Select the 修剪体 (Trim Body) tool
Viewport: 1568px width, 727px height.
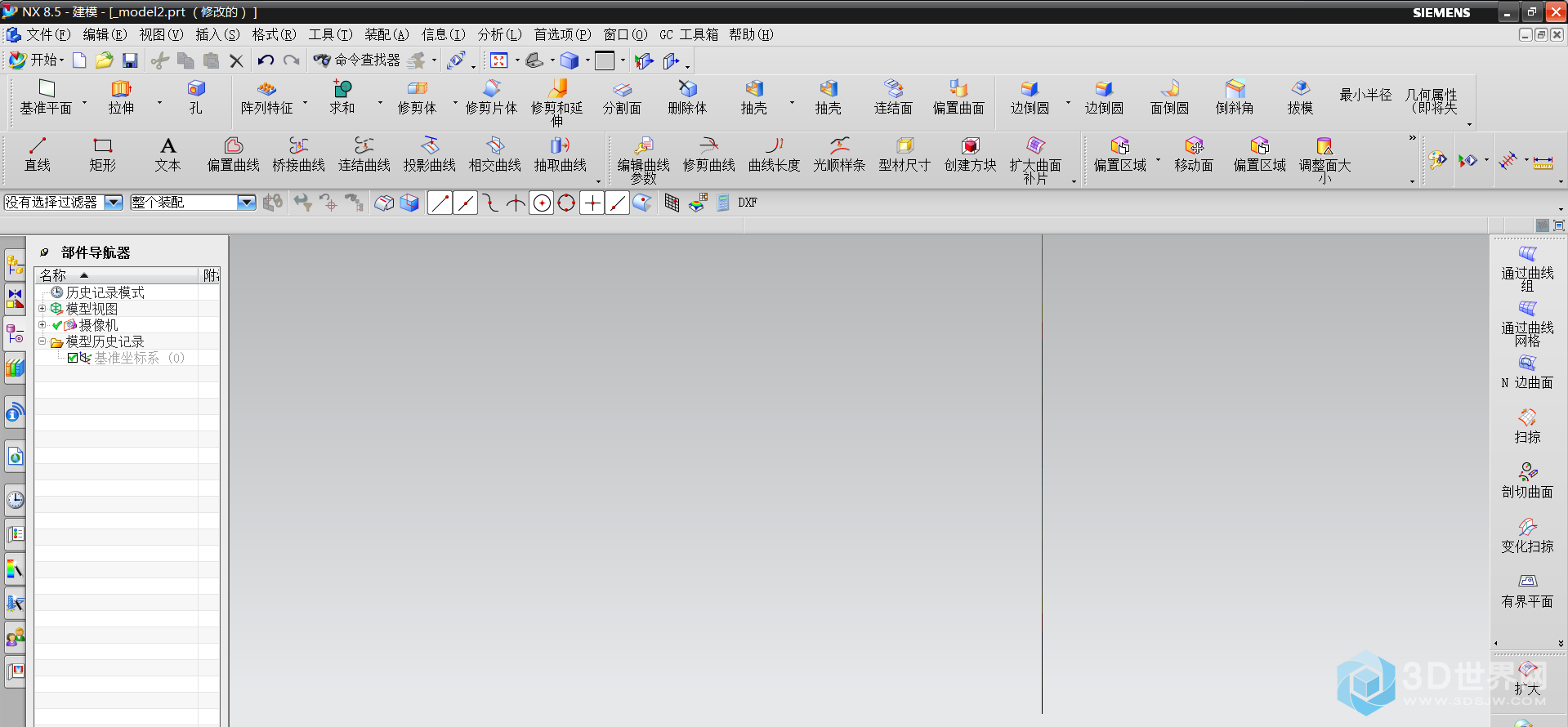[417, 97]
